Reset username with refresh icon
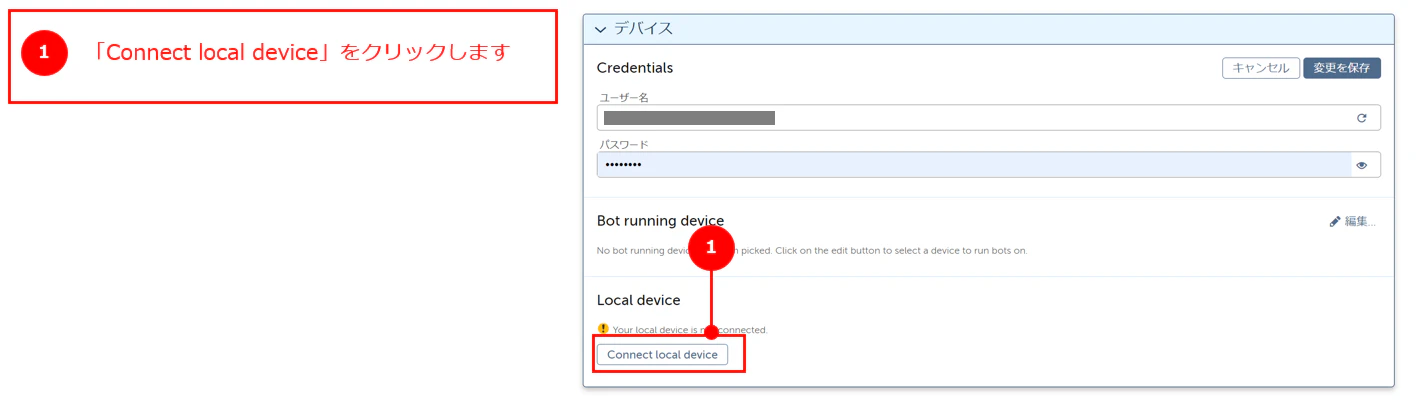 point(1361,118)
